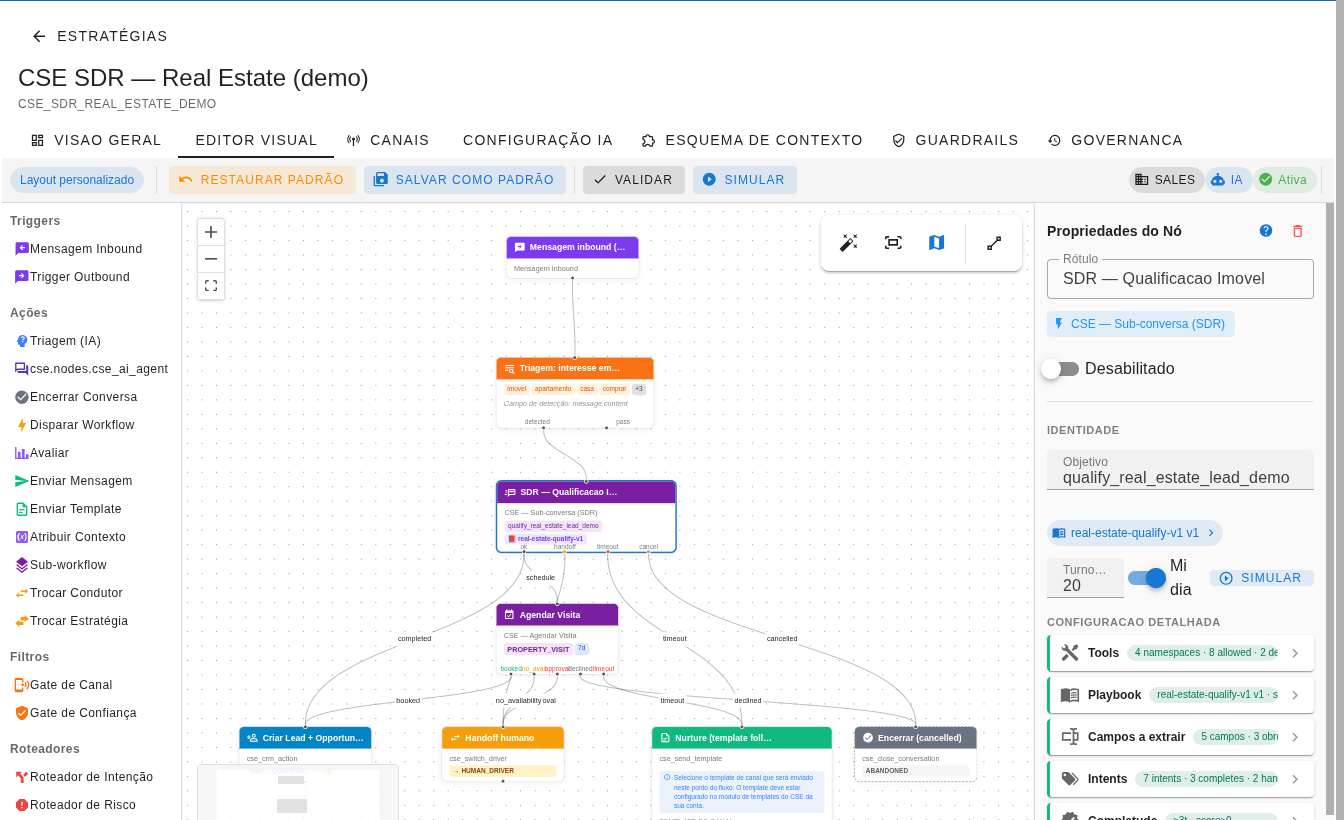Viewport: 1344px width, 820px height.
Task: Expand the Tools configuration row
Action: (x=1181, y=653)
